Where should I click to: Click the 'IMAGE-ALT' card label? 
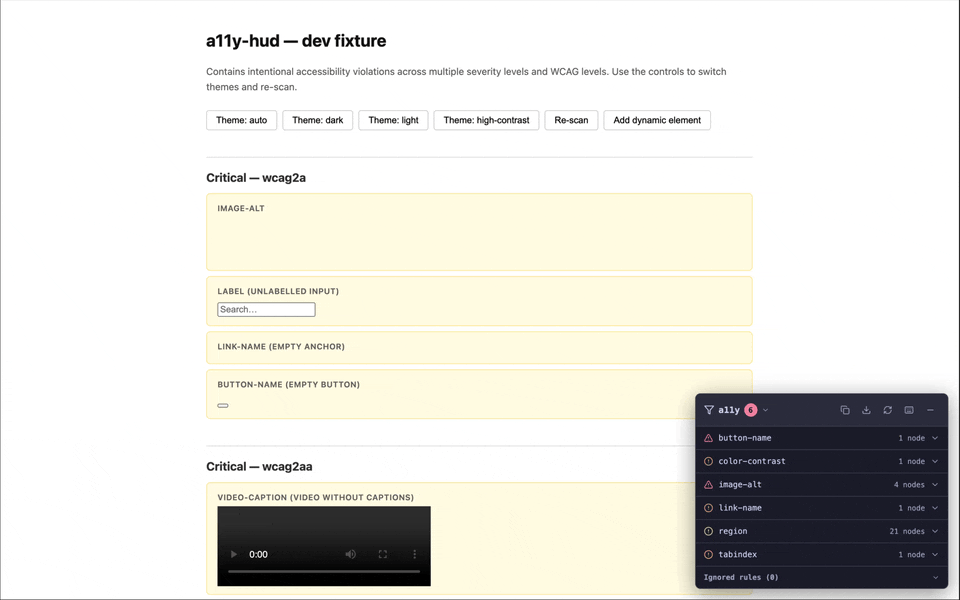(x=241, y=209)
